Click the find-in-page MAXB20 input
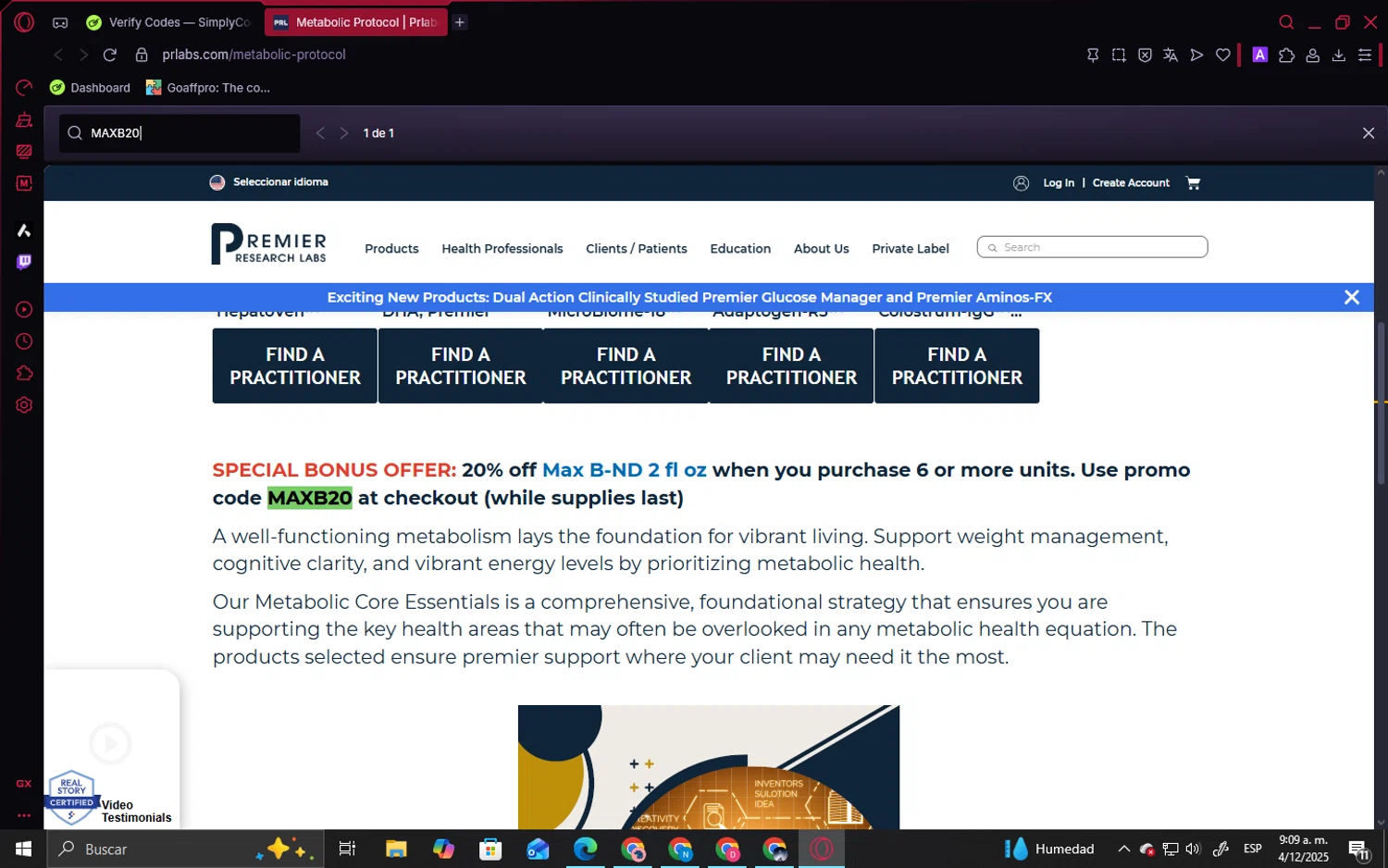This screenshot has height=868, width=1388. pos(180,133)
